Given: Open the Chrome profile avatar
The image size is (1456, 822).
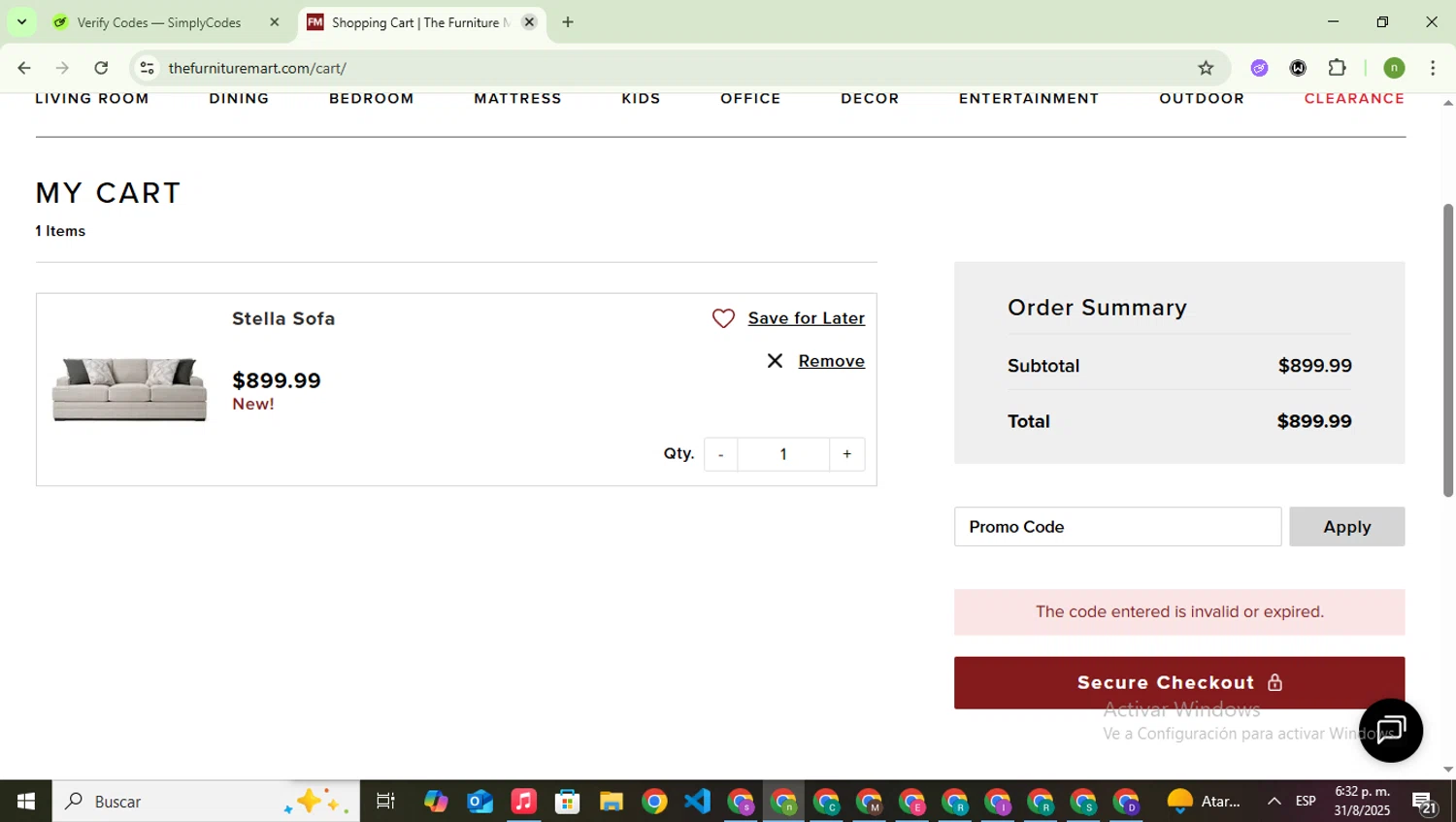Looking at the screenshot, I should click(x=1394, y=68).
